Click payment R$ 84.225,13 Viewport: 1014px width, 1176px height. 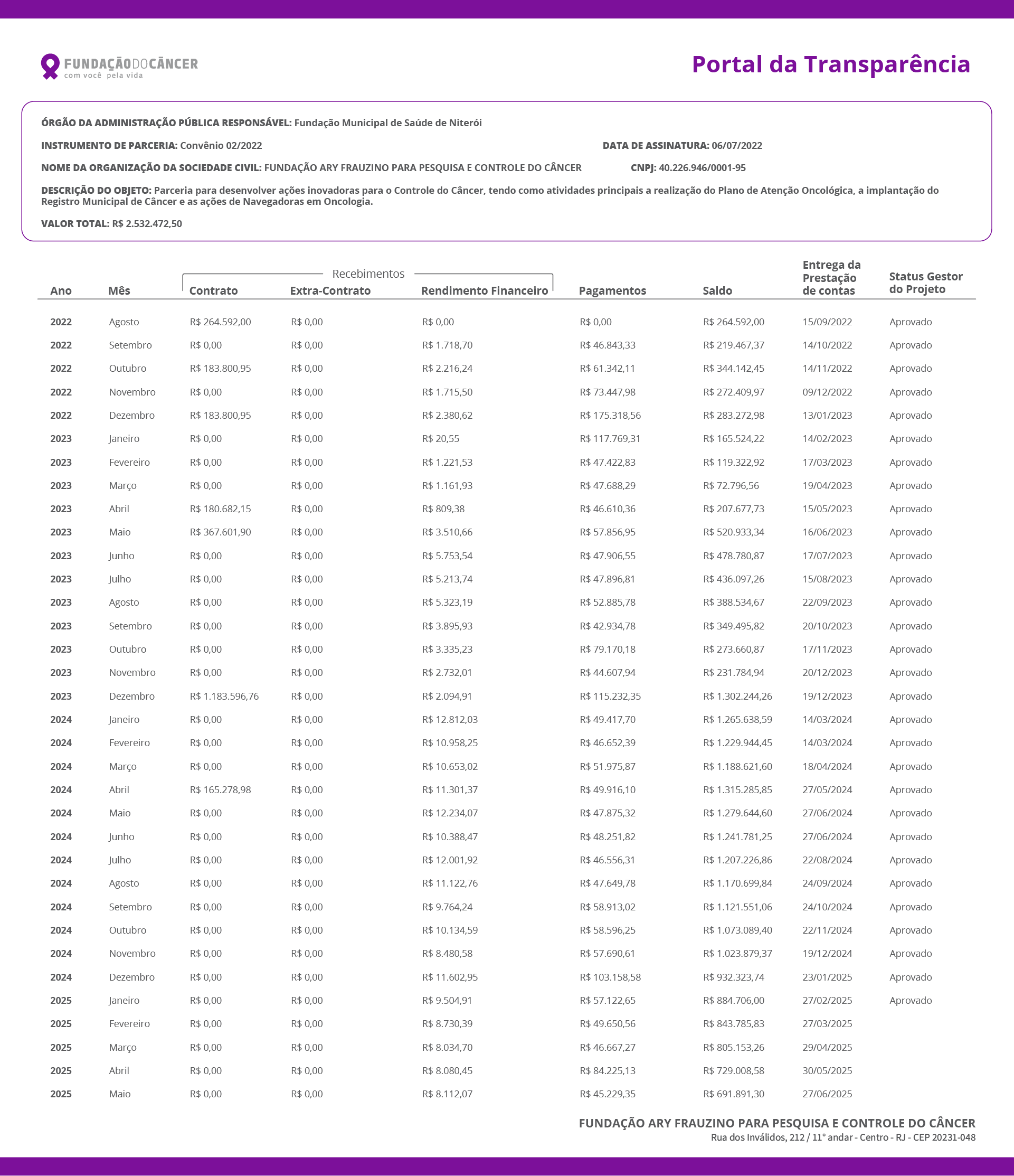point(608,1071)
